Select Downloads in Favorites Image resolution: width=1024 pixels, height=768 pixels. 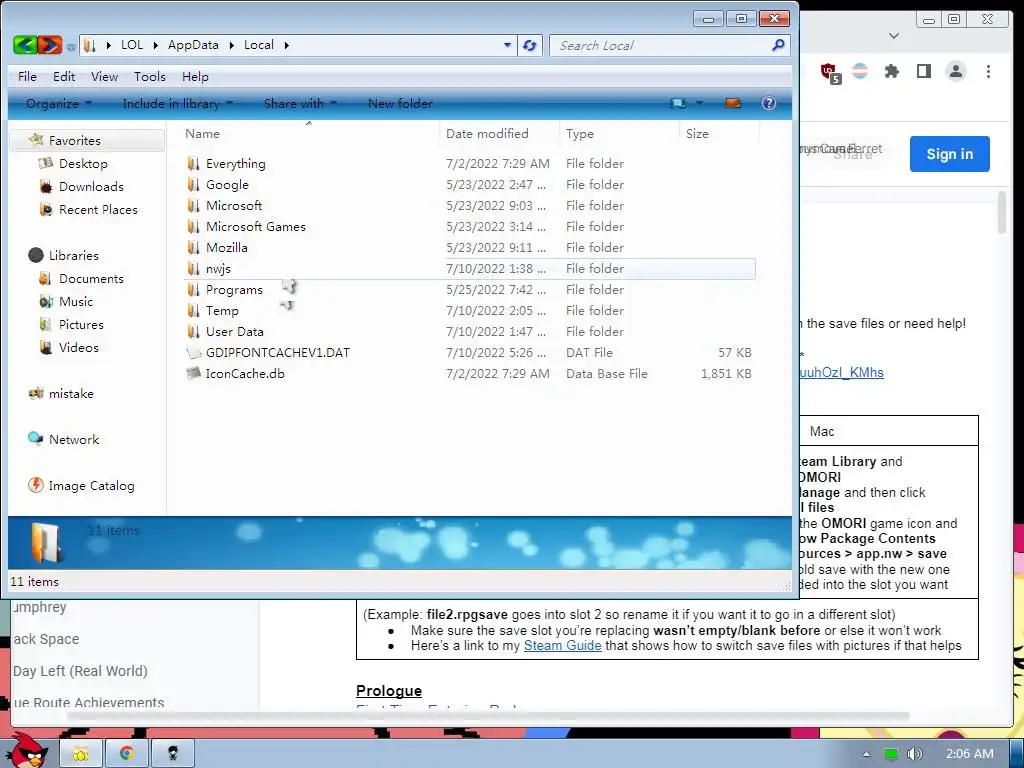click(x=91, y=186)
